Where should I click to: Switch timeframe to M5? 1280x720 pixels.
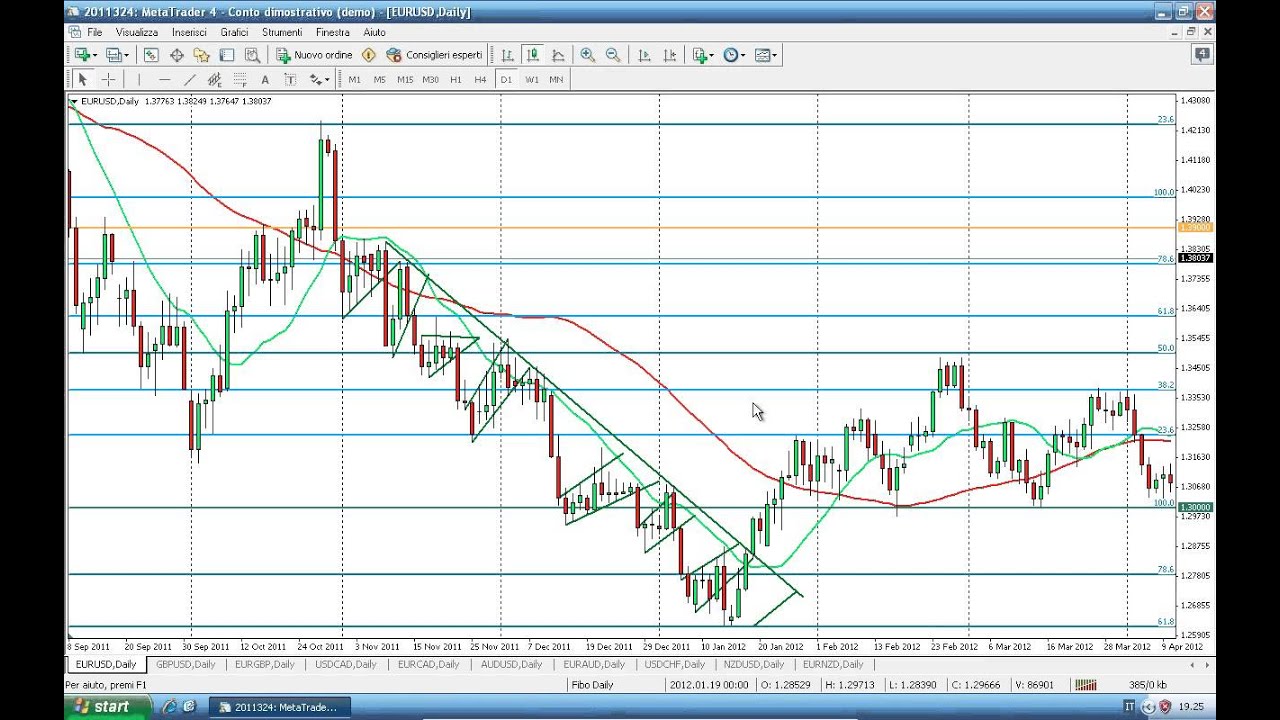379,79
